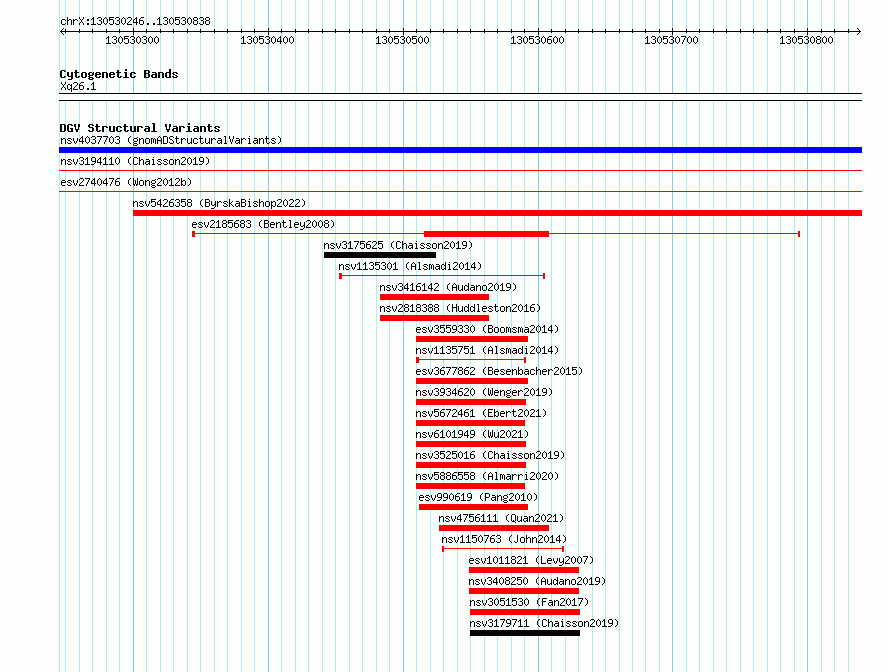
Task: Click nsv1135751 (Alsmadi2014) label
Action: [x=487, y=350]
